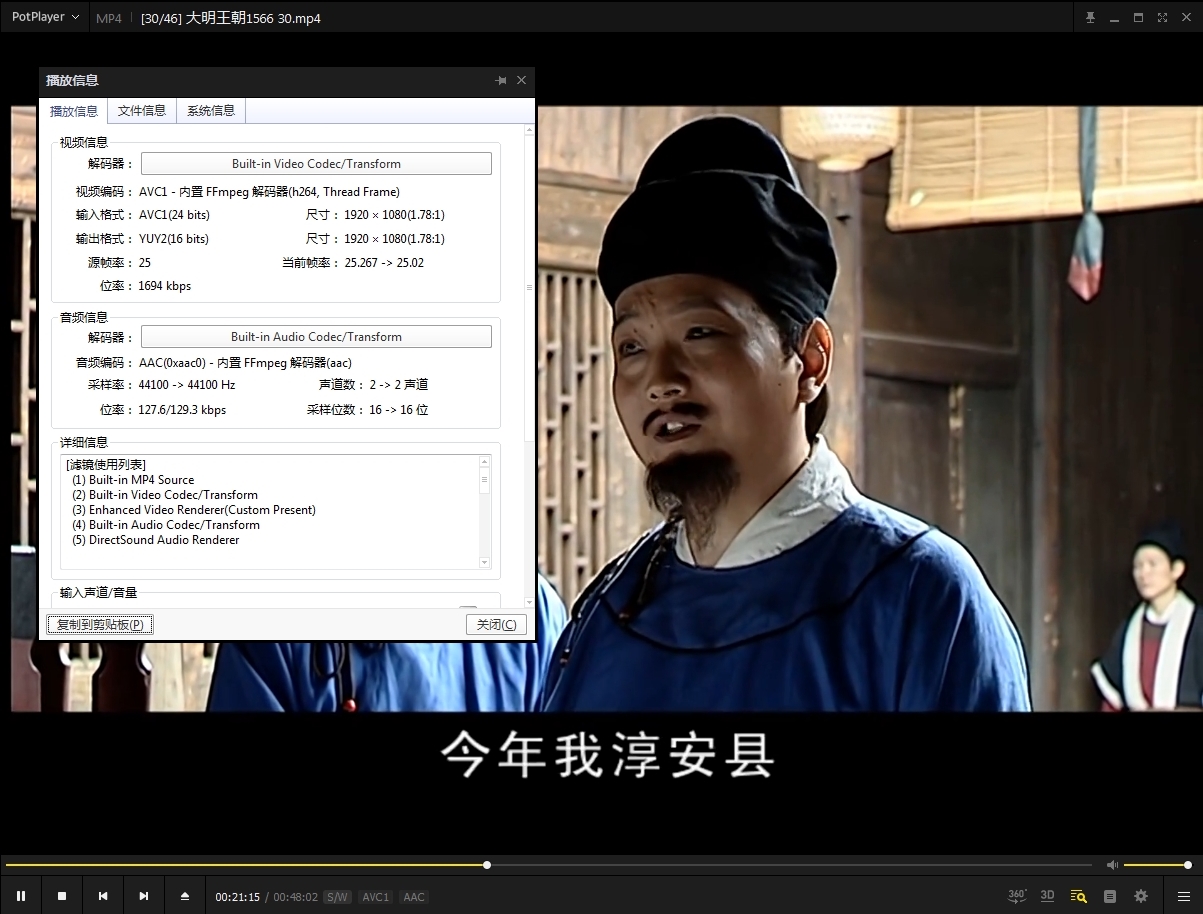Click the detail list scroll-down arrow

485,563
